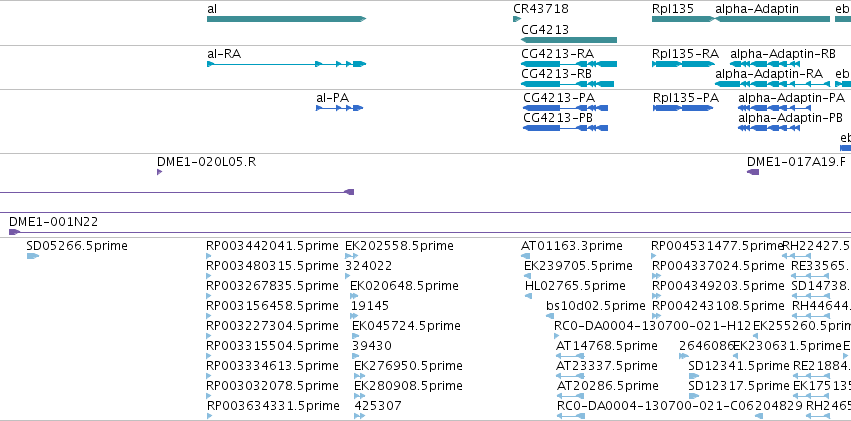Screen dimensions: 851x421
Task: Select the CG4213 gene bar
Action: [x=569, y=40]
